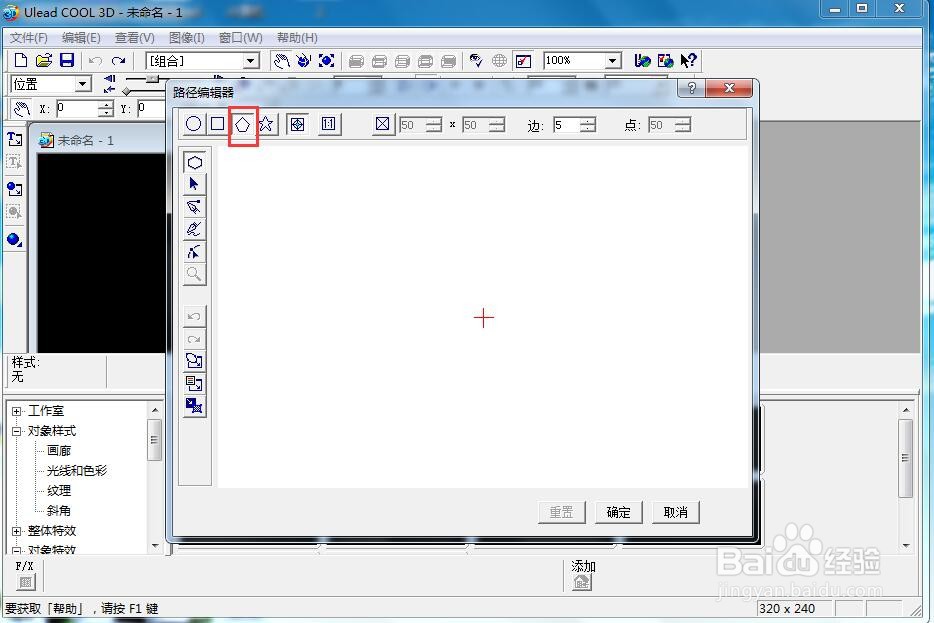Image resolution: width=934 pixels, height=623 pixels.
Task: Click the insert geometric sphere icon
Action: pyautogui.click(x=14, y=239)
